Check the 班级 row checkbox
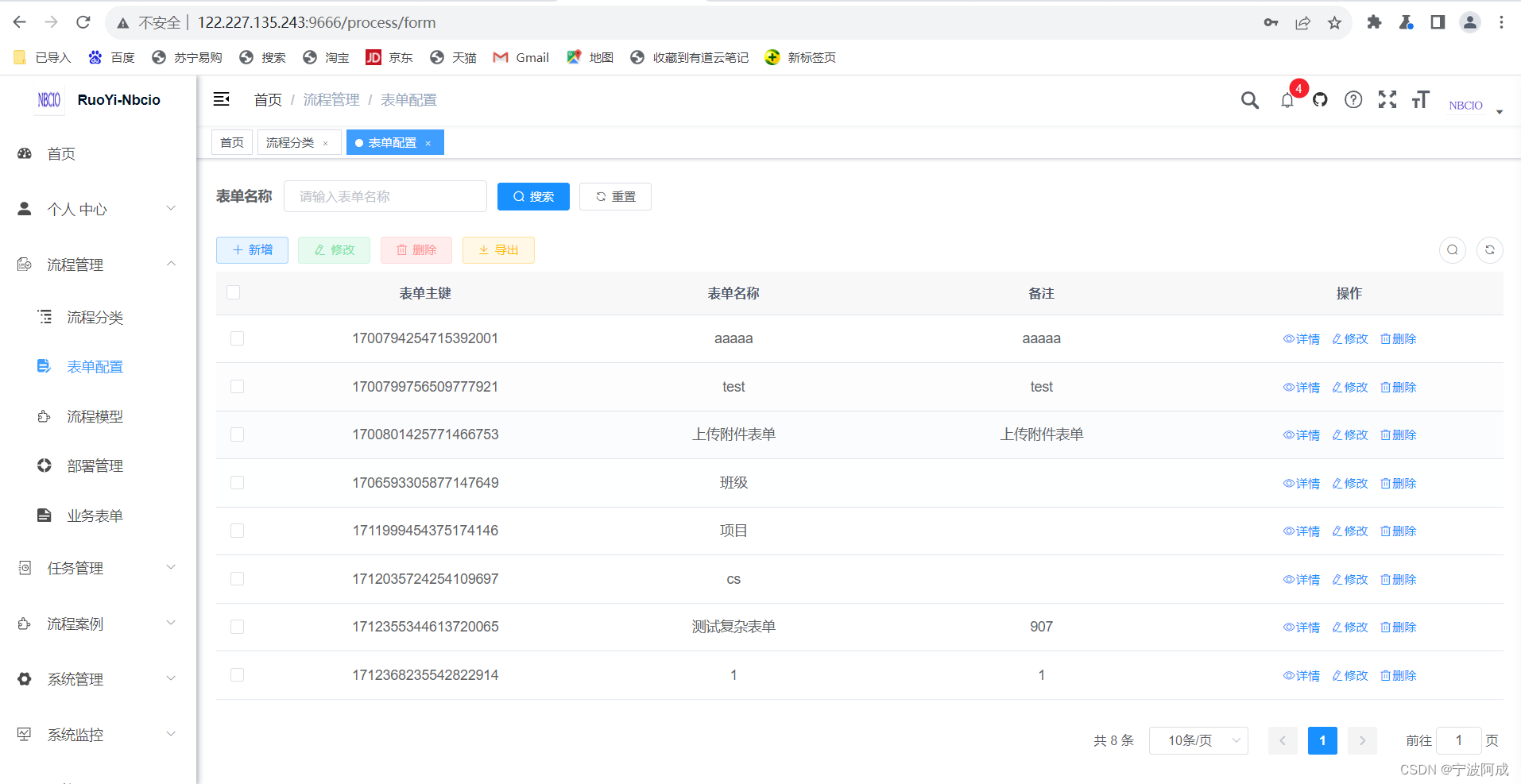This screenshot has height=784, width=1521. pyautogui.click(x=237, y=483)
